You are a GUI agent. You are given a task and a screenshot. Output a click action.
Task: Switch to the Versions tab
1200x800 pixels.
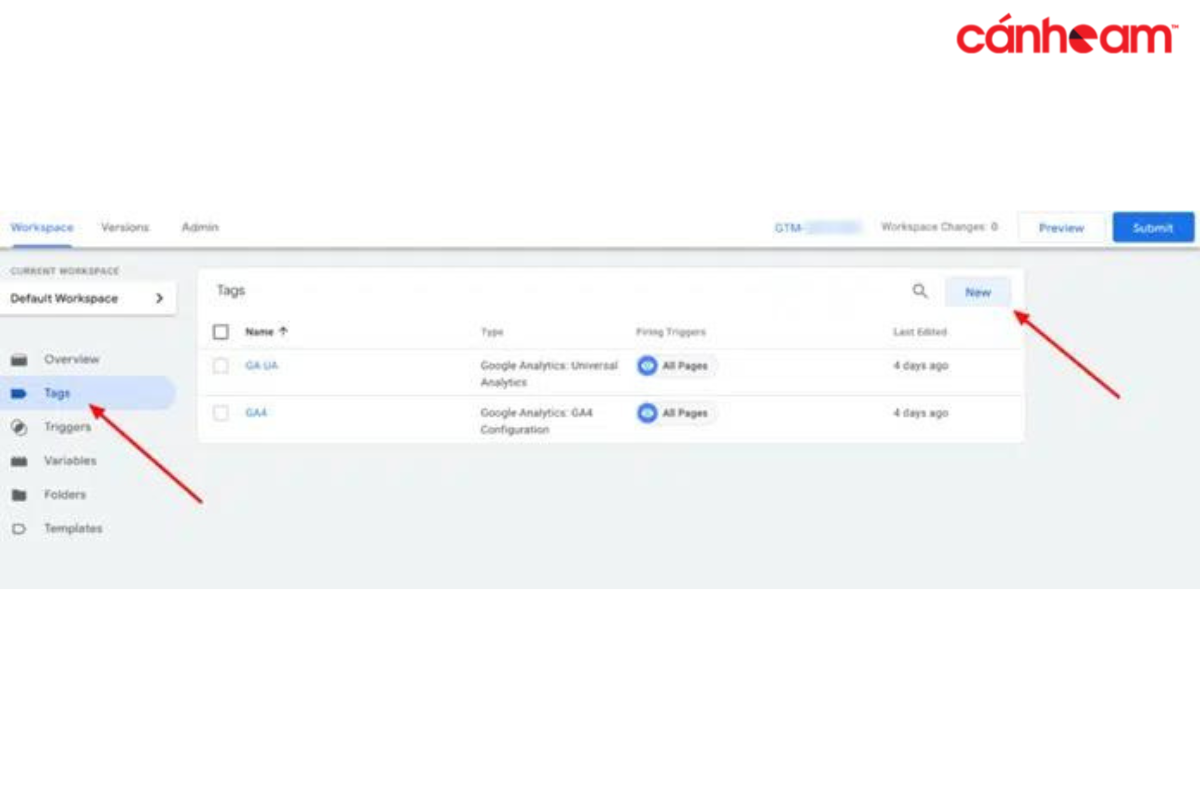click(125, 228)
